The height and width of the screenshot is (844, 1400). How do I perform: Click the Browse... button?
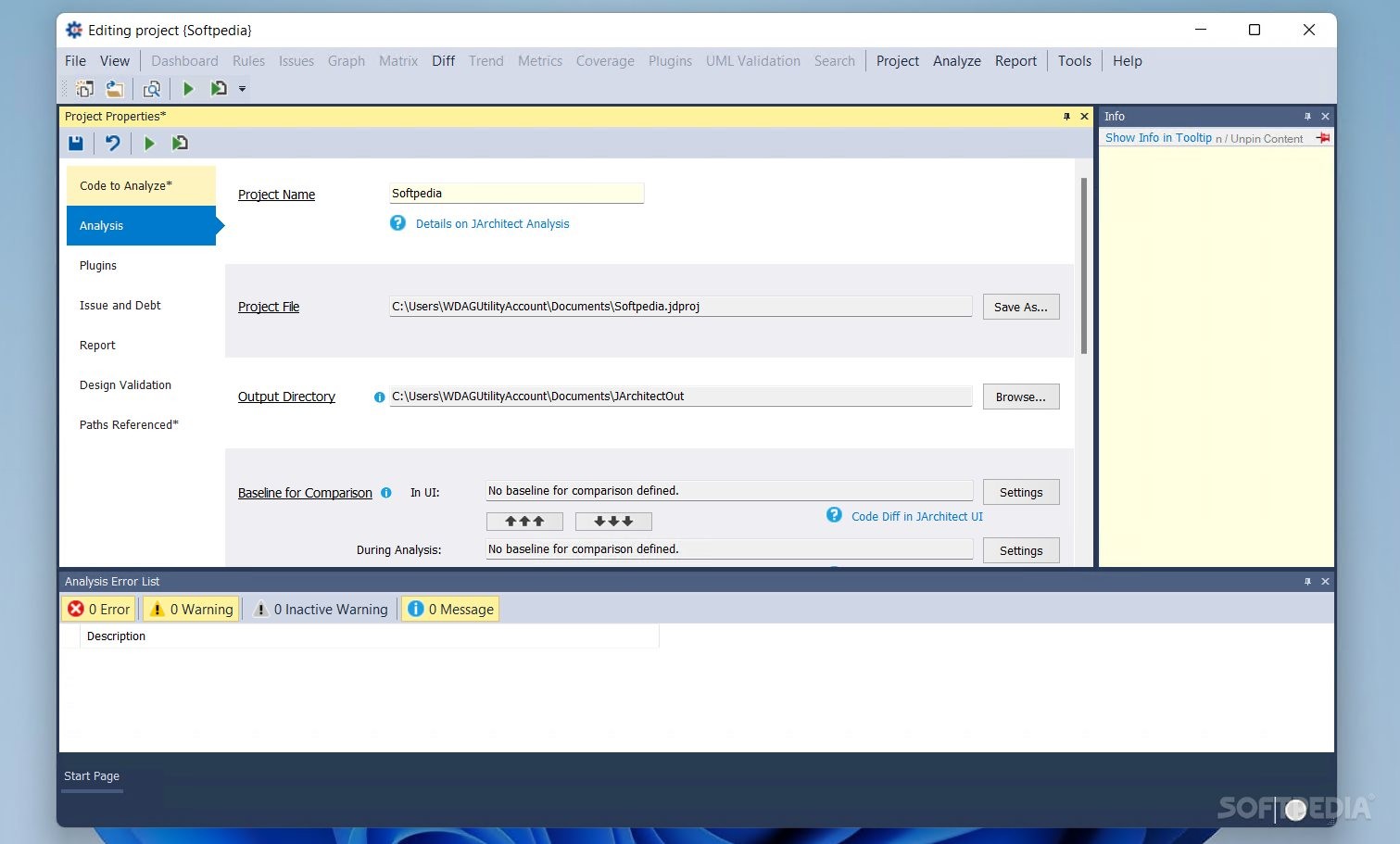(1021, 397)
